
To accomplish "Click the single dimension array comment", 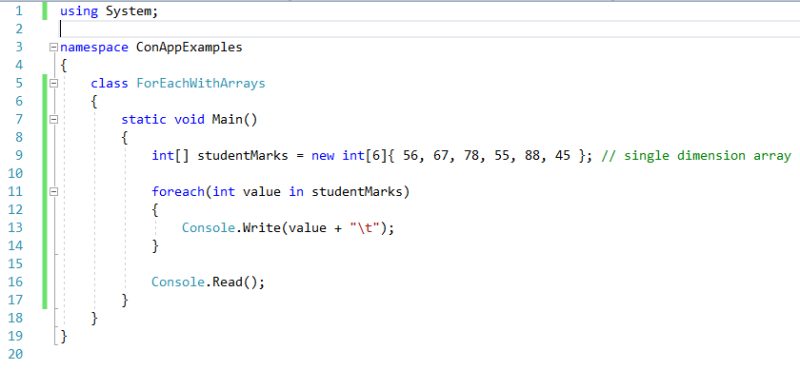I will point(696,156).
